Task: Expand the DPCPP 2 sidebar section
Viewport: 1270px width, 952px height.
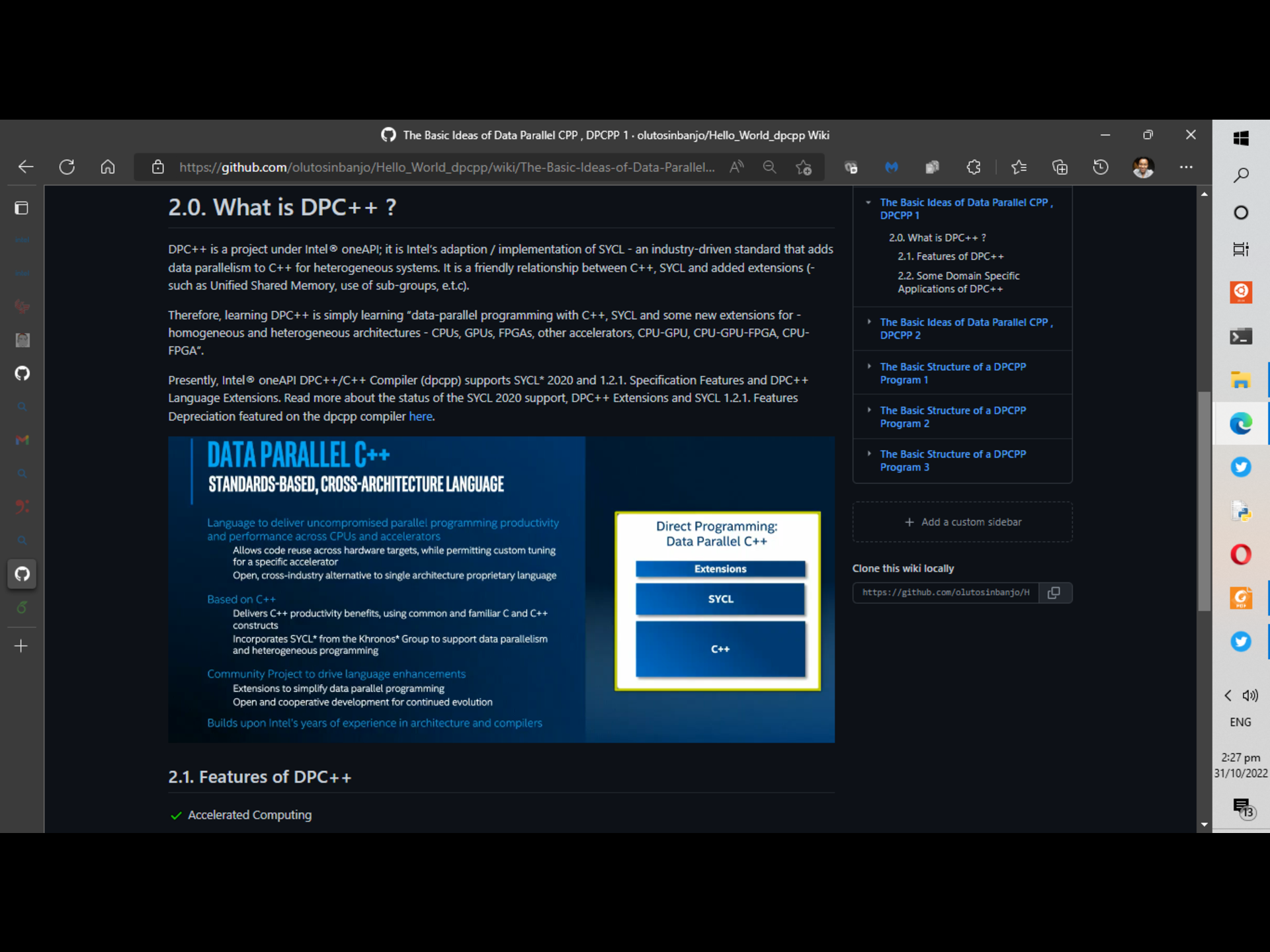Action: 868,322
